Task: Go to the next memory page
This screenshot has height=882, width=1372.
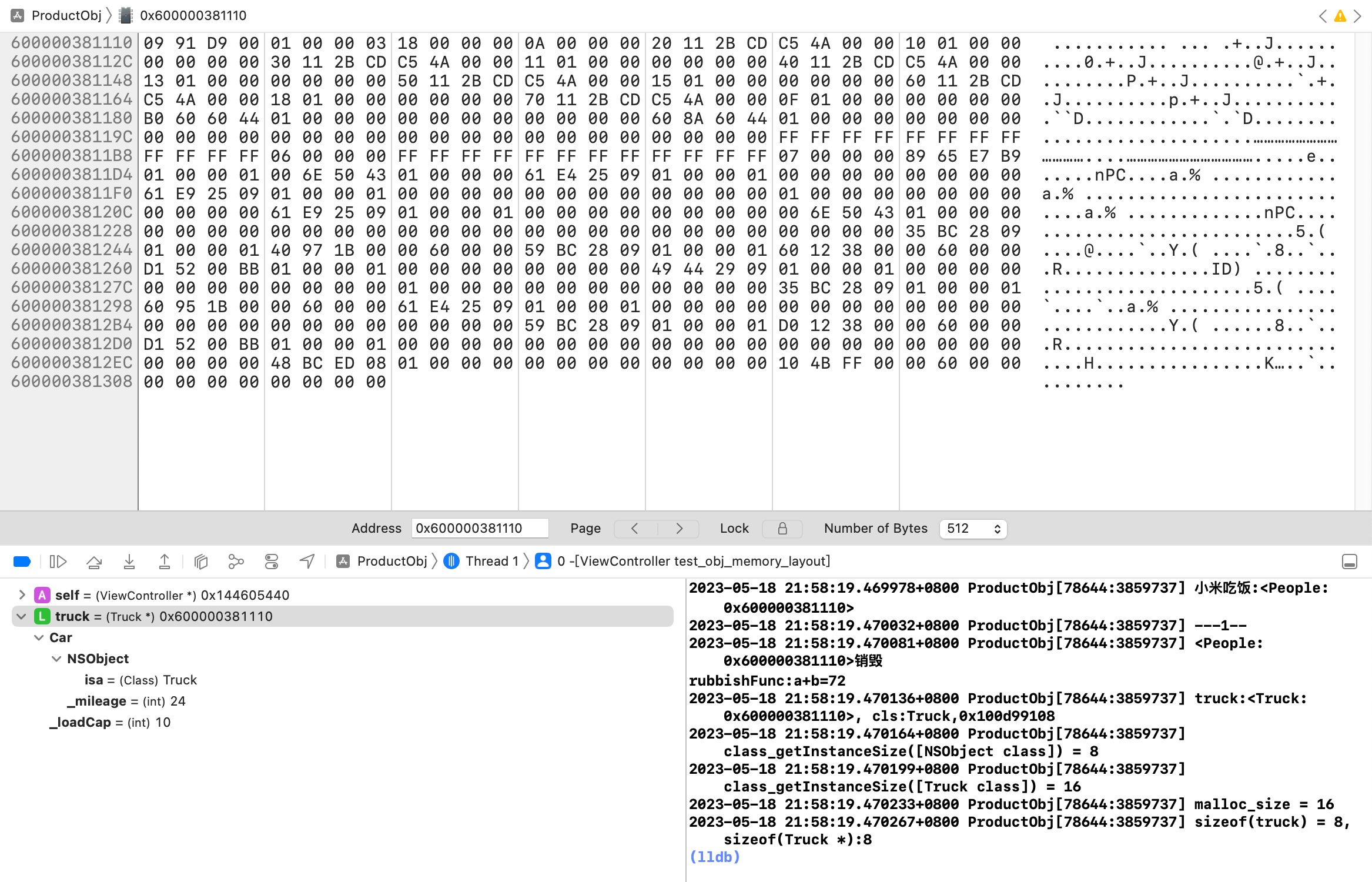Action: [x=679, y=529]
